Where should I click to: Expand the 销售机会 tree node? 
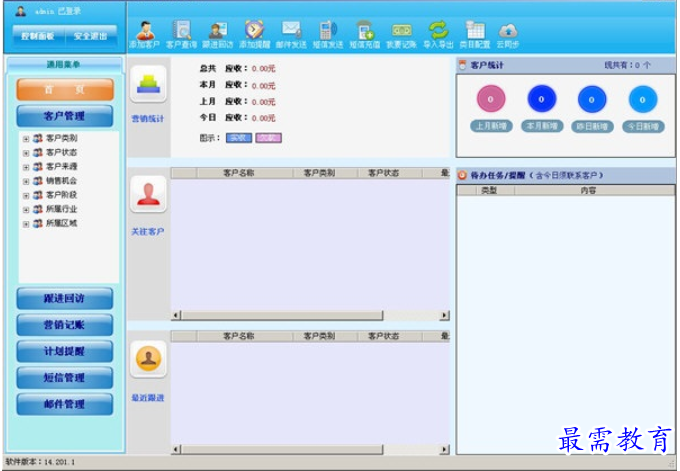tap(26, 181)
